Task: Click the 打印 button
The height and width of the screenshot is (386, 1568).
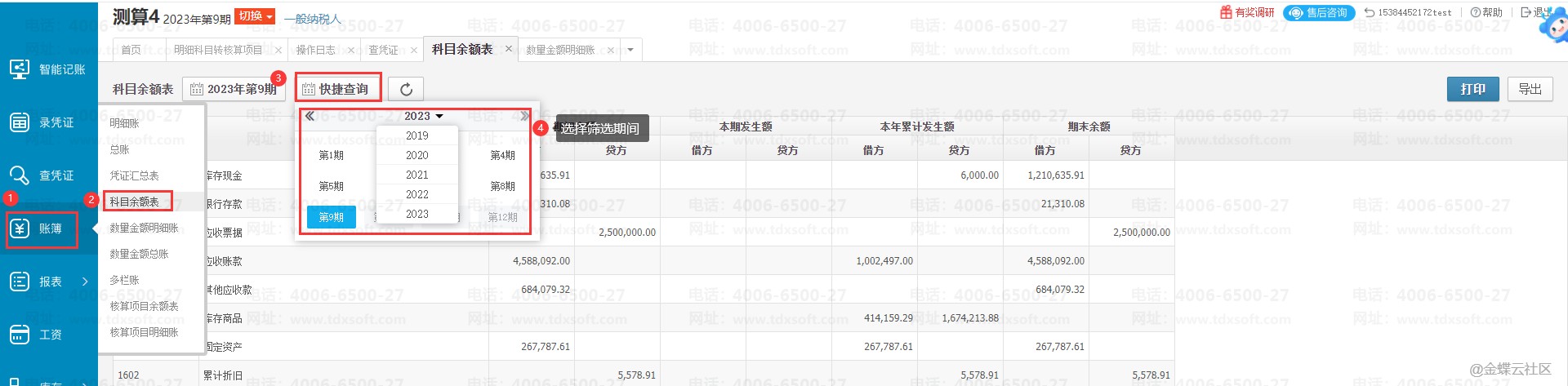Action: coord(1472,89)
